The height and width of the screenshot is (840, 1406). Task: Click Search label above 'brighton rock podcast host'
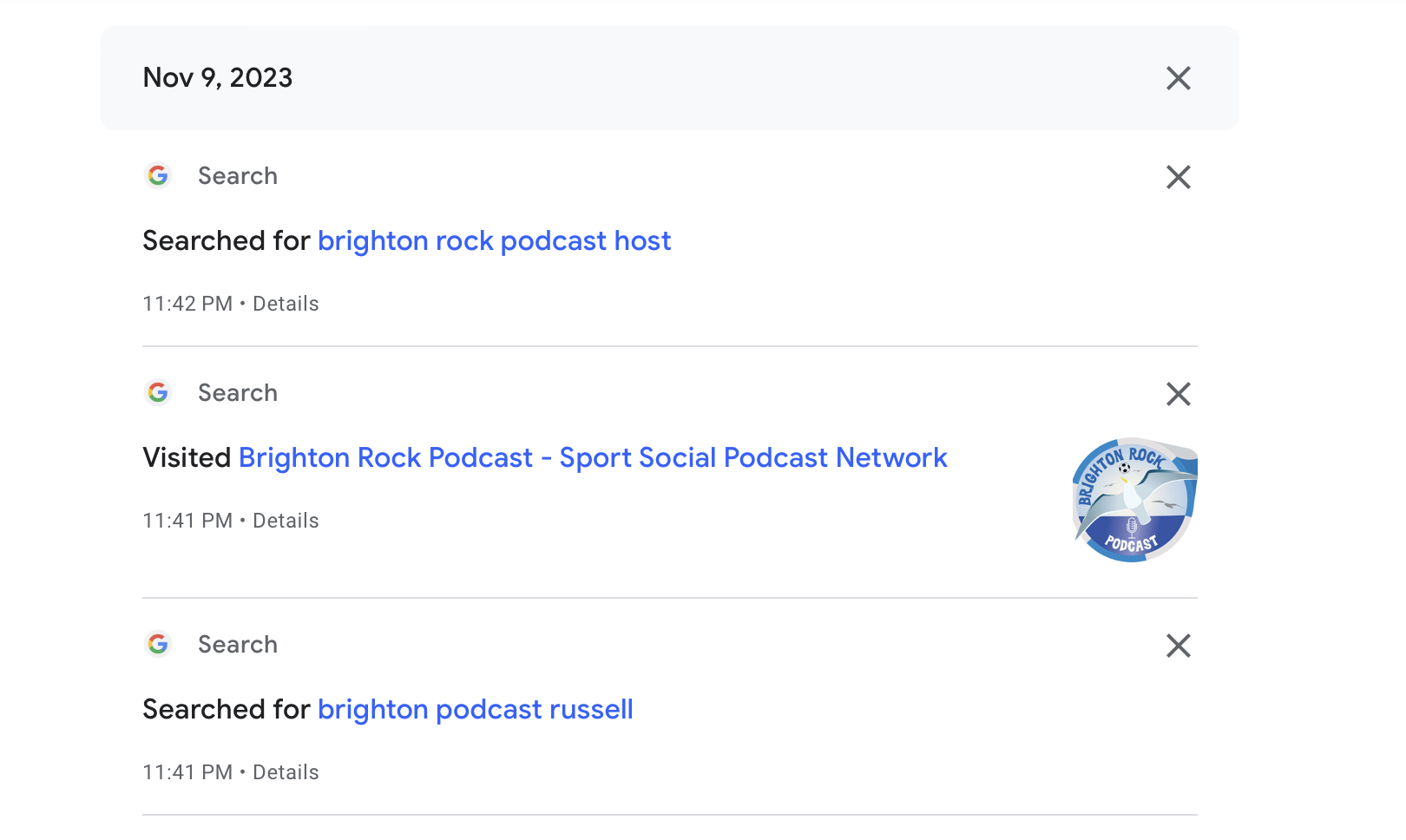238,176
